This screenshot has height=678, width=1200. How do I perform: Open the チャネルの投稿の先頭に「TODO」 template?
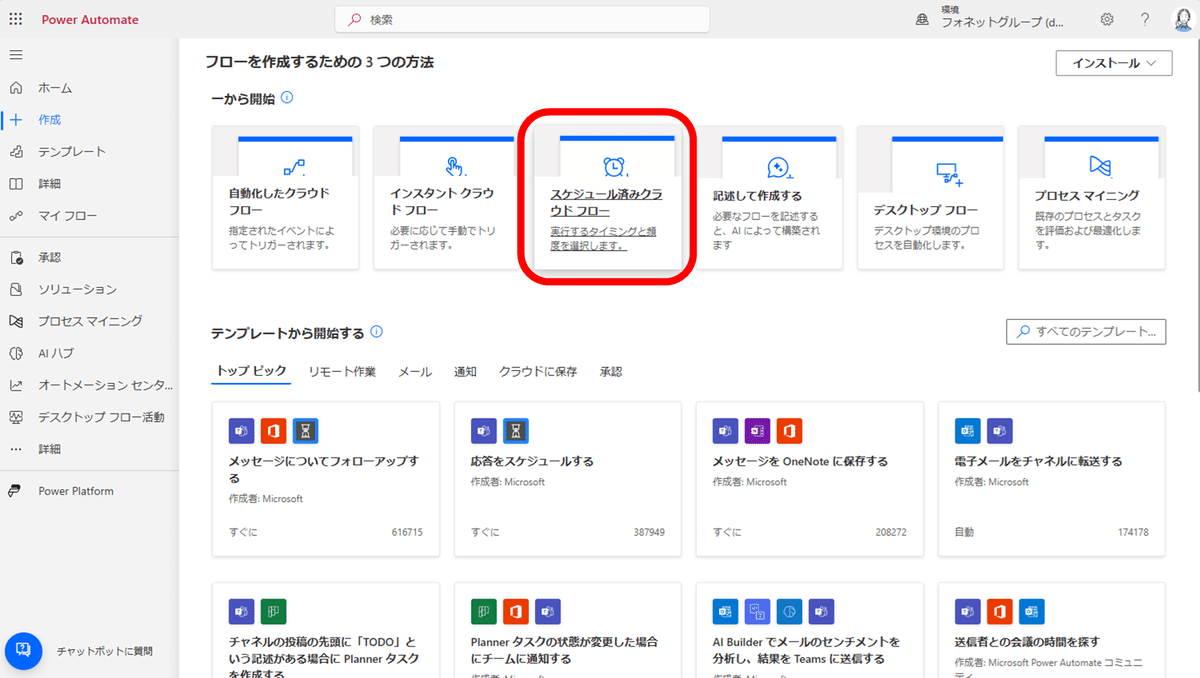click(326, 630)
